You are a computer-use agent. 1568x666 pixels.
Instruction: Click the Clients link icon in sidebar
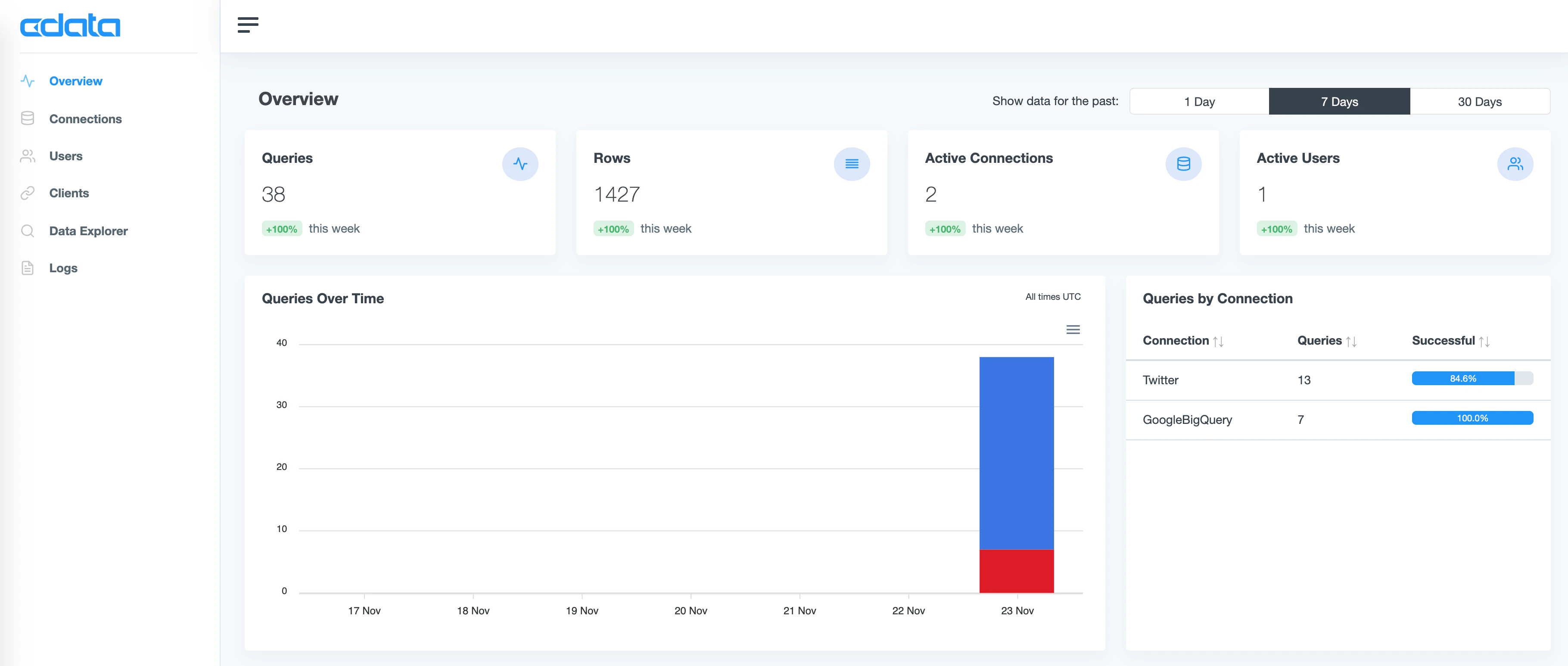[28, 193]
